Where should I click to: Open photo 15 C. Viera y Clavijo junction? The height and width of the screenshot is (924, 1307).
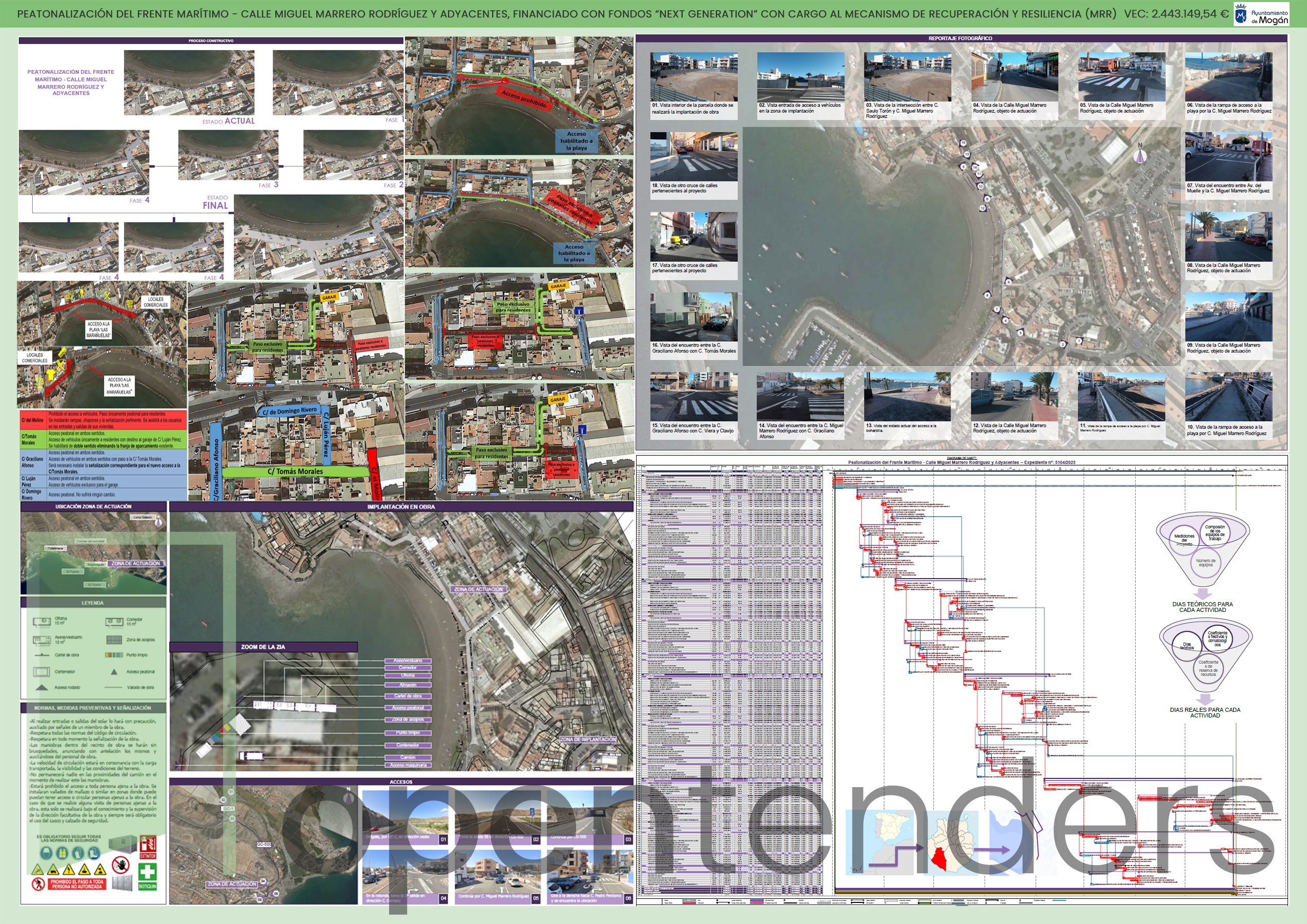[x=693, y=397]
